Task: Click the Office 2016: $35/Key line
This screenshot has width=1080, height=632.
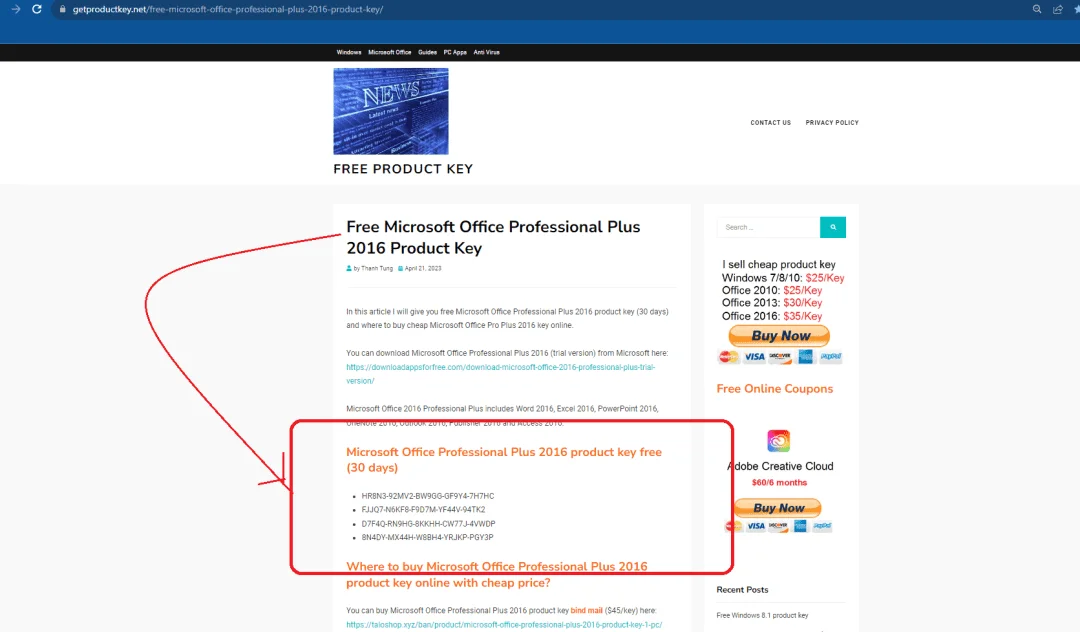Action: [771, 316]
